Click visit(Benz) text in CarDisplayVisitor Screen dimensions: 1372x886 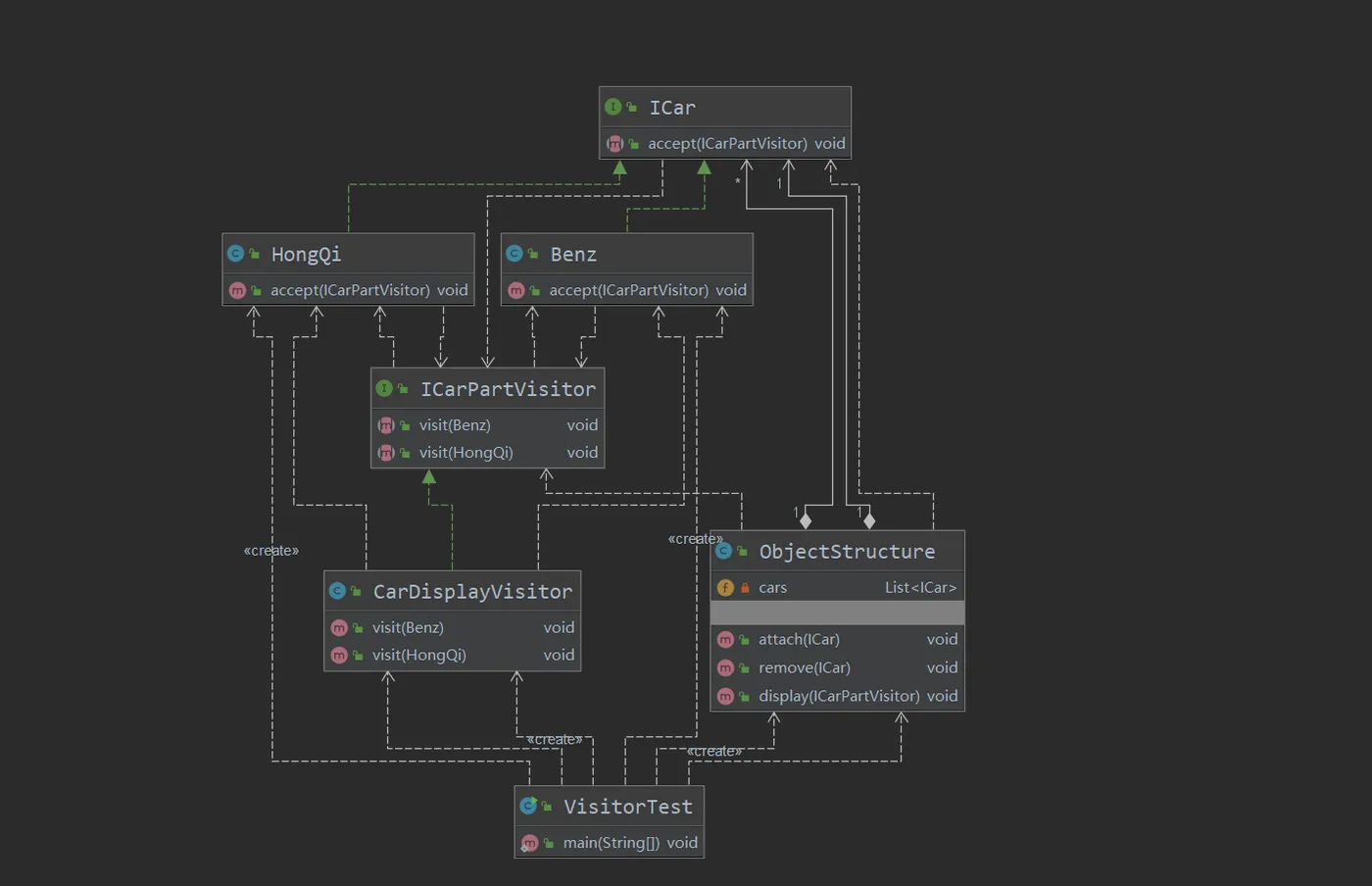pyautogui.click(x=408, y=627)
